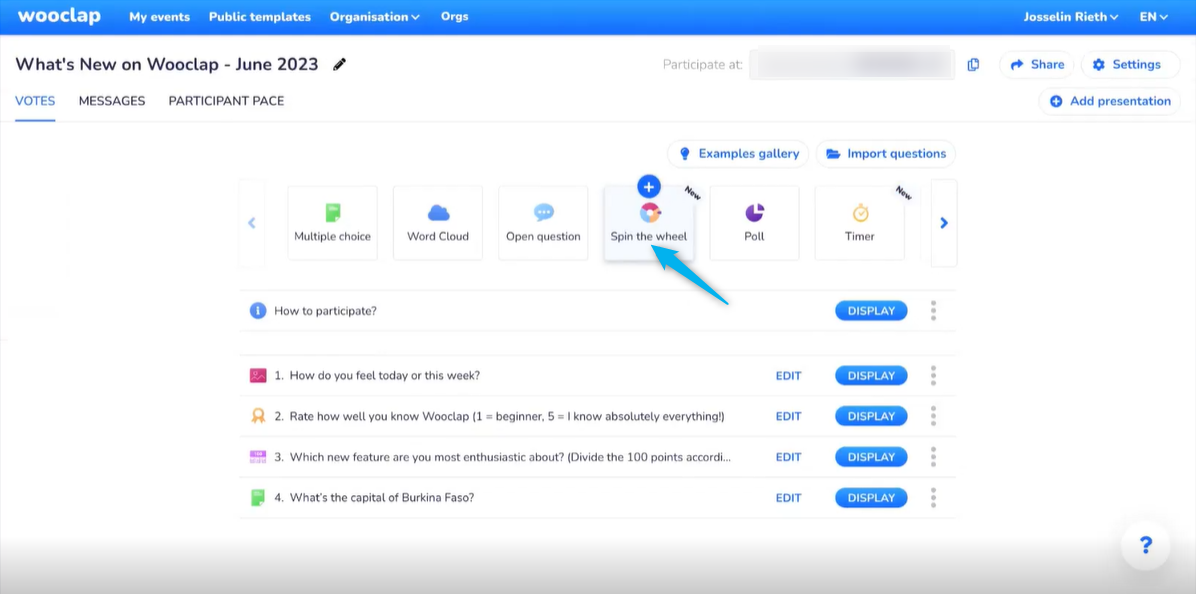Switch to the VOTES tab

(x=35, y=101)
